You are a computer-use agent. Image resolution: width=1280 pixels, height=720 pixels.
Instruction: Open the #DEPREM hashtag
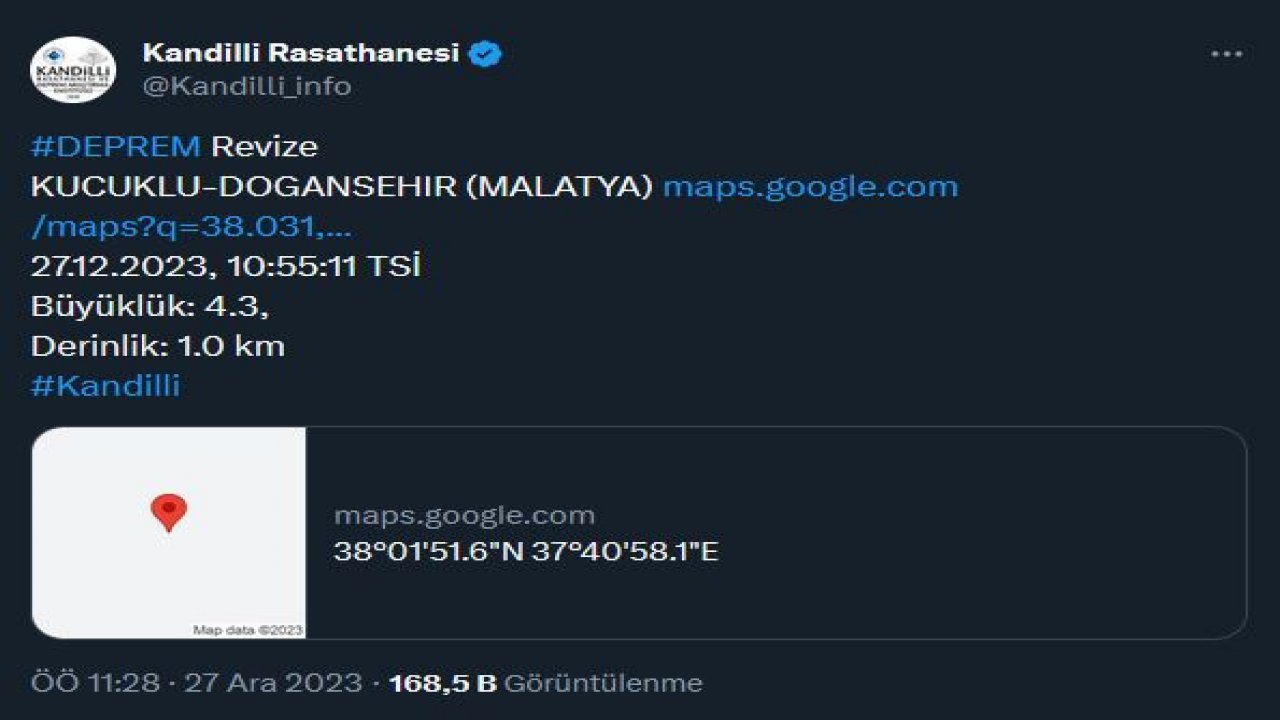tap(112, 146)
